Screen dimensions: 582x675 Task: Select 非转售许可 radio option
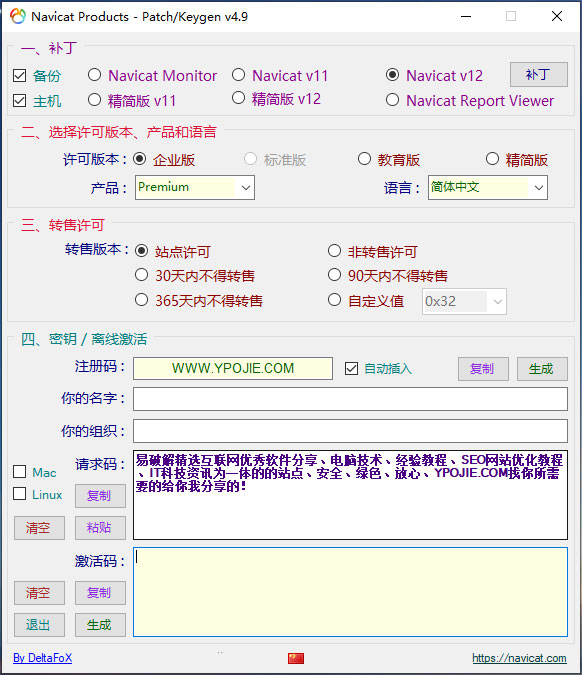334,251
